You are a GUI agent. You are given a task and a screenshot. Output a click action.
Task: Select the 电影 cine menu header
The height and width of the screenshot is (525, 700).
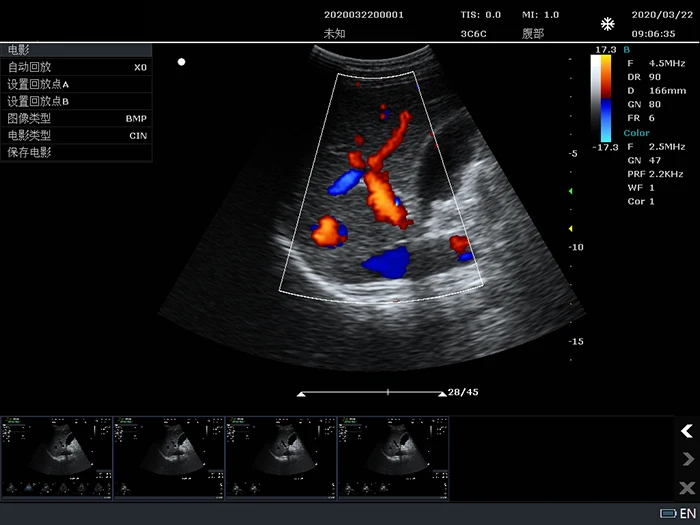76,50
